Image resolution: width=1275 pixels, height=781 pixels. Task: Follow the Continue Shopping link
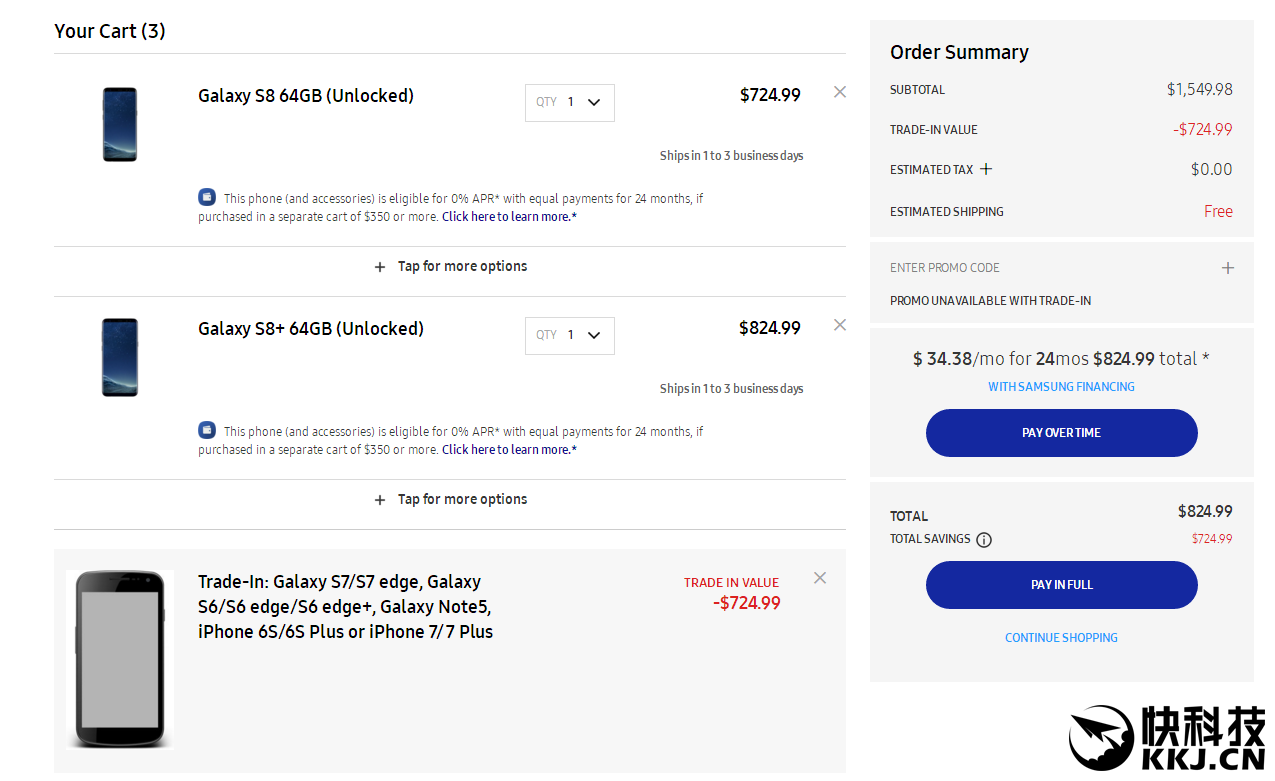tap(1061, 638)
